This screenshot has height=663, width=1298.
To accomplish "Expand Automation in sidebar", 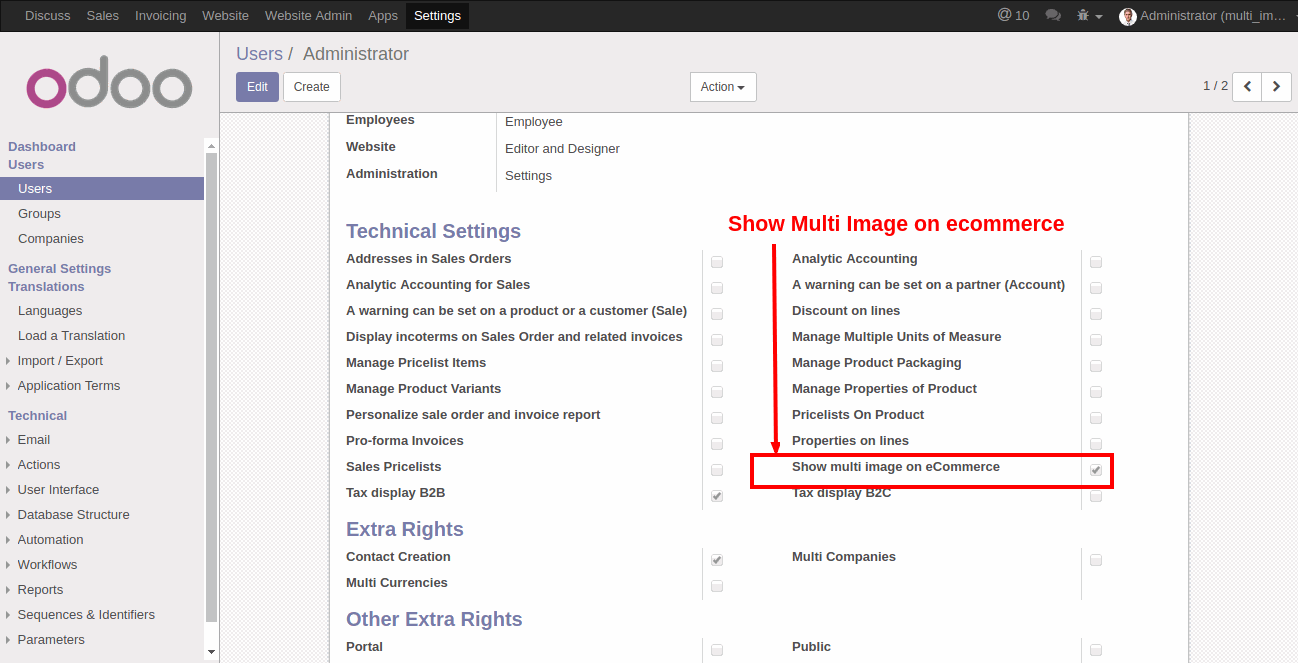I will [x=50, y=540].
